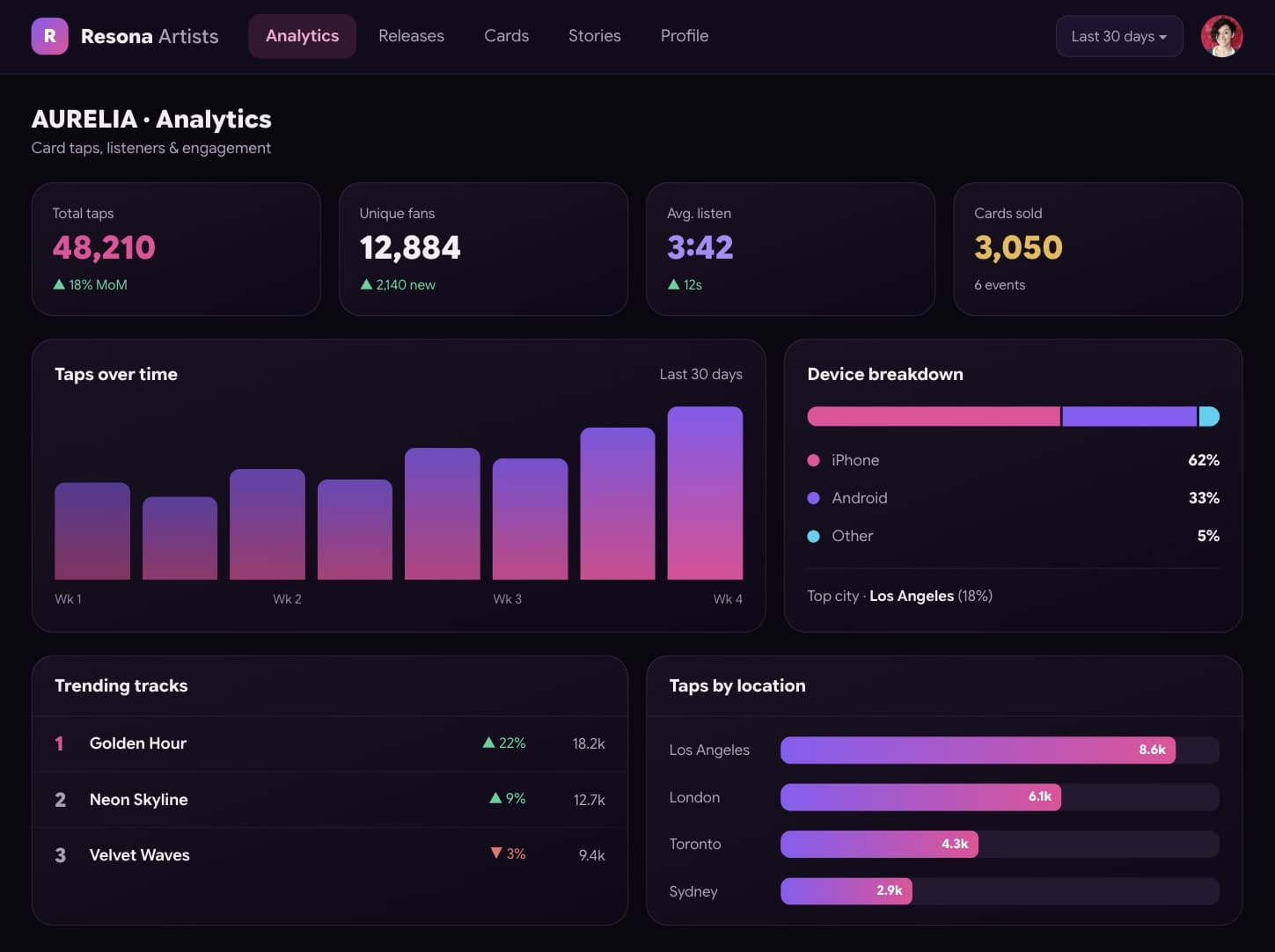This screenshot has height=952, width=1275.
Task: Click the Avg. listen value 3:42
Action: 700,247
